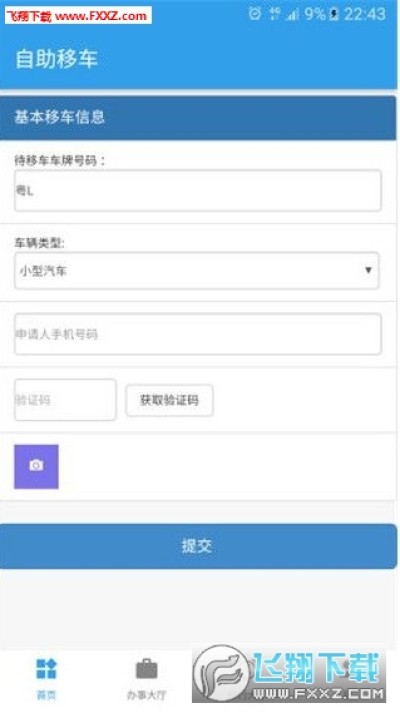Tap the alarm clock status icon
The height and width of the screenshot is (718, 400).
[x=255, y=13]
